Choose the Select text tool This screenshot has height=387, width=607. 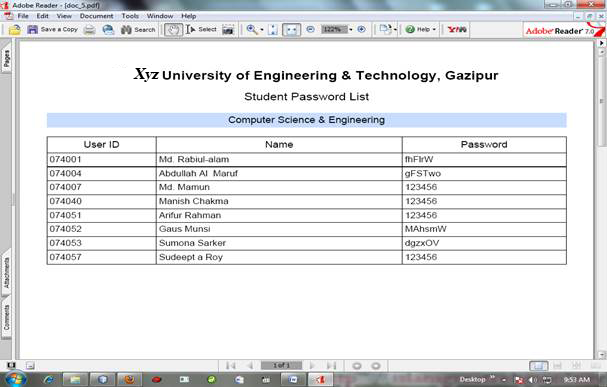(201, 29)
